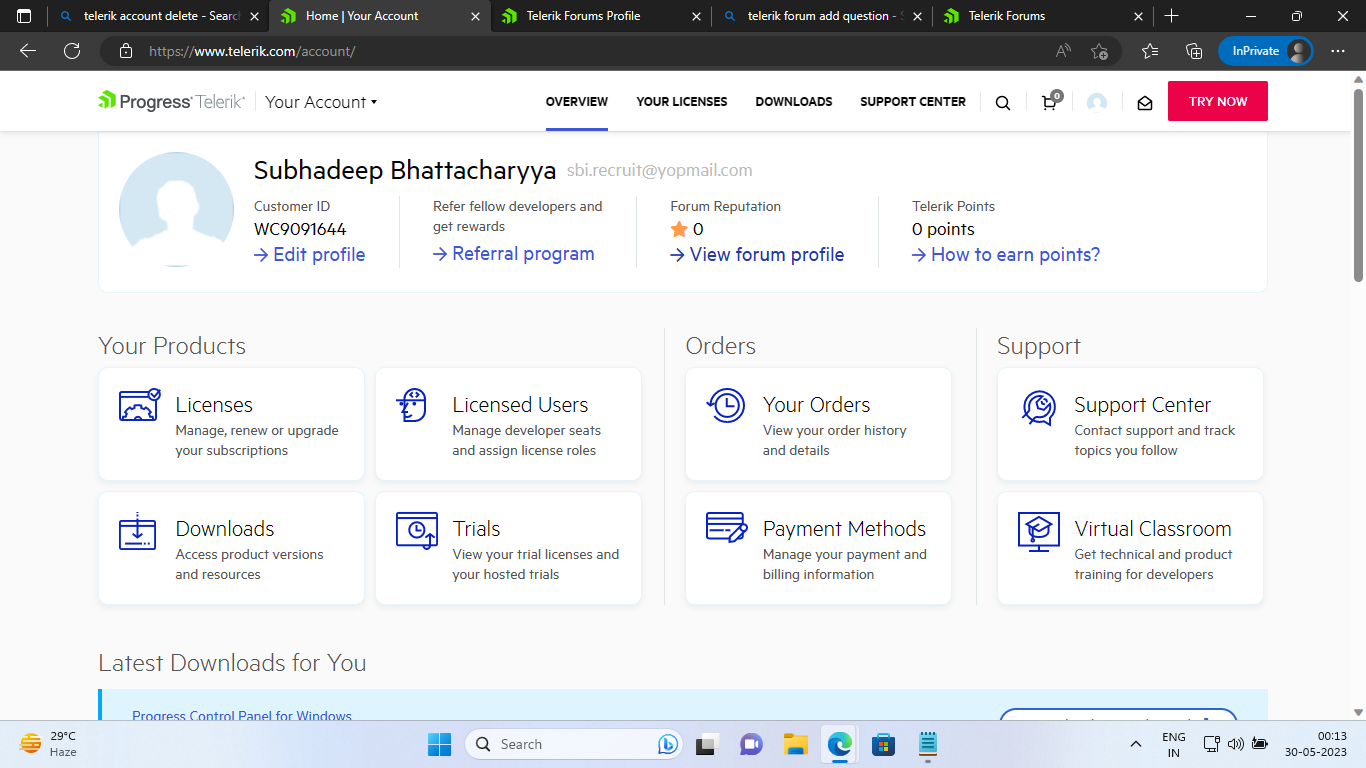Open the tab actions menu icon
The height and width of the screenshot is (768, 1366).
pos(24,16)
